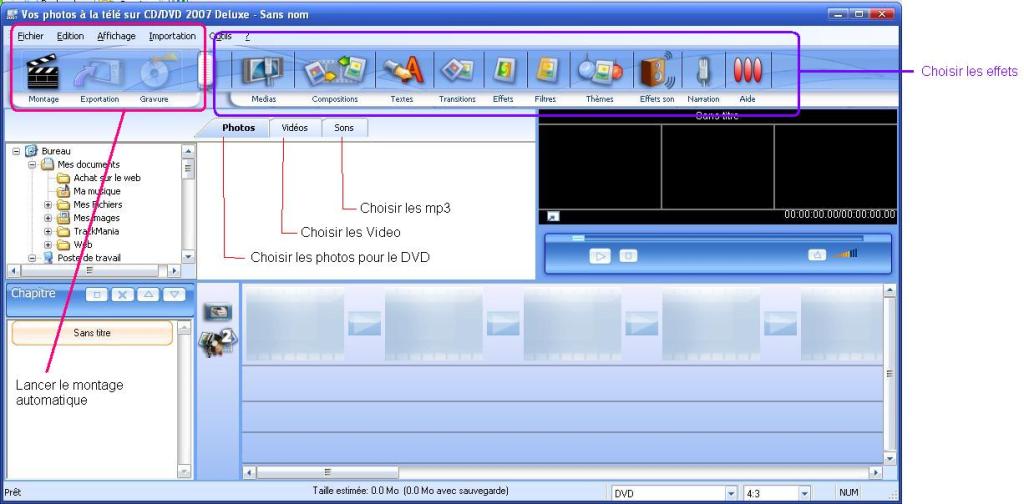Click the timeline scroll right arrow

(876, 472)
